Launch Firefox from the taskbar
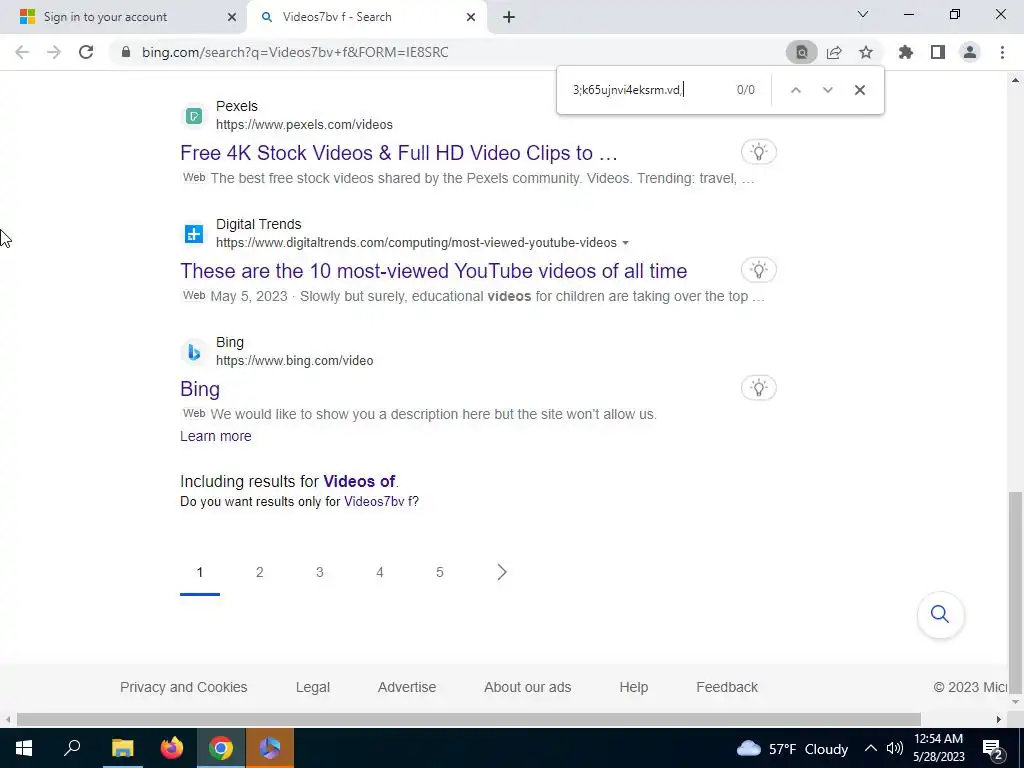The image size is (1024, 768). (x=172, y=748)
